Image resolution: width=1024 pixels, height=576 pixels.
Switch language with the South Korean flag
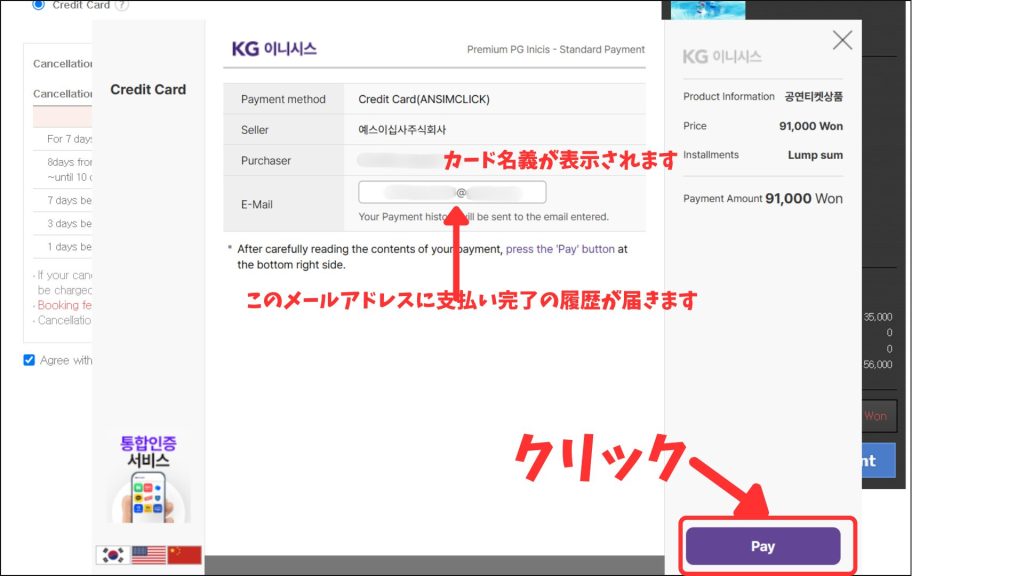(112, 555)
